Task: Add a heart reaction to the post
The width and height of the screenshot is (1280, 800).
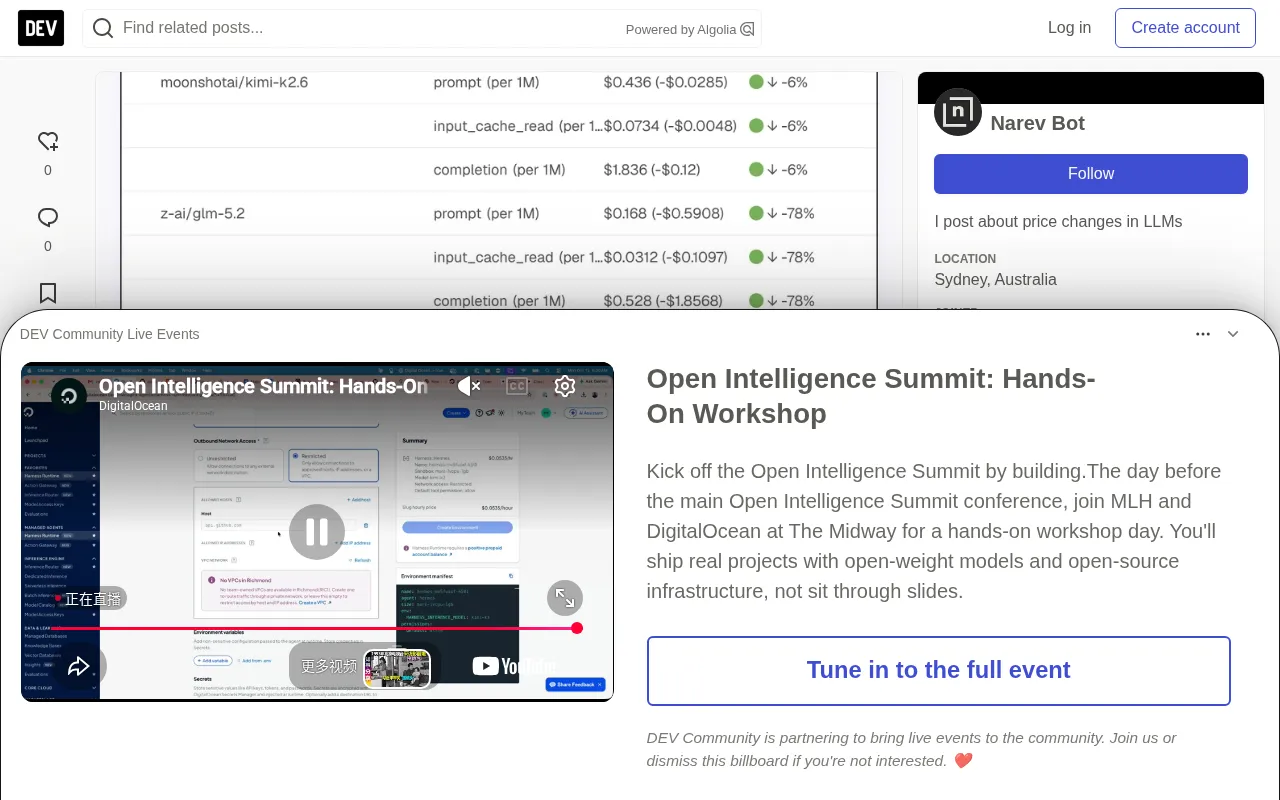Action: point(48,142)
